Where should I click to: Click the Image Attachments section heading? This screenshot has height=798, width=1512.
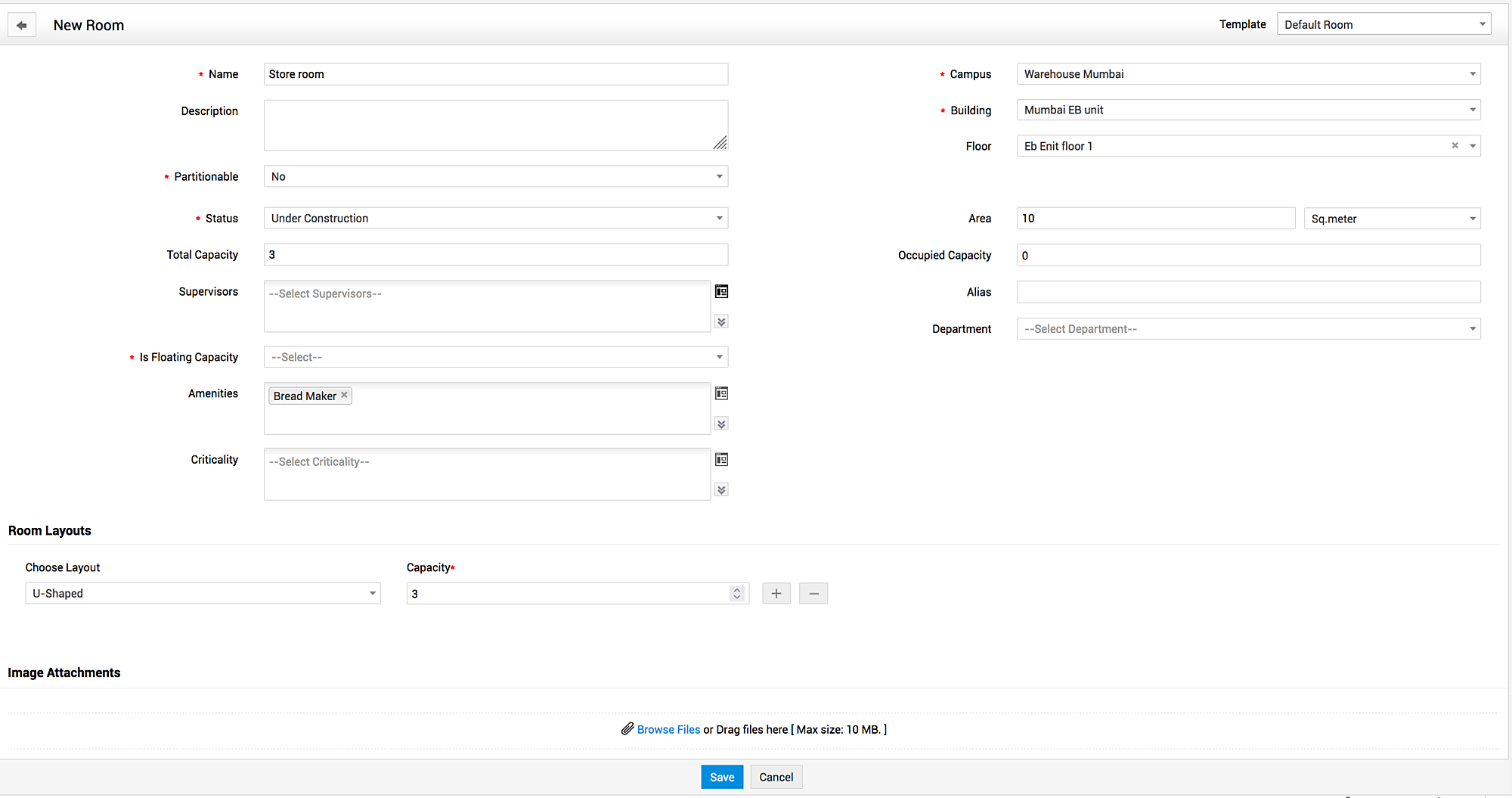[x=64, y=673]
